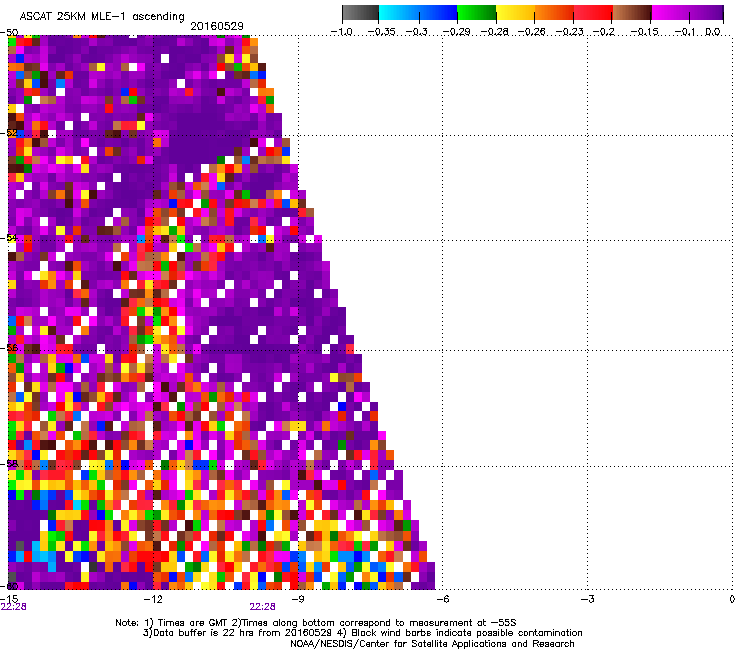Select the '-12' longitude axis label
This screenshot has width=740, height=650.
pyautogui.click(x=153, y=599)
